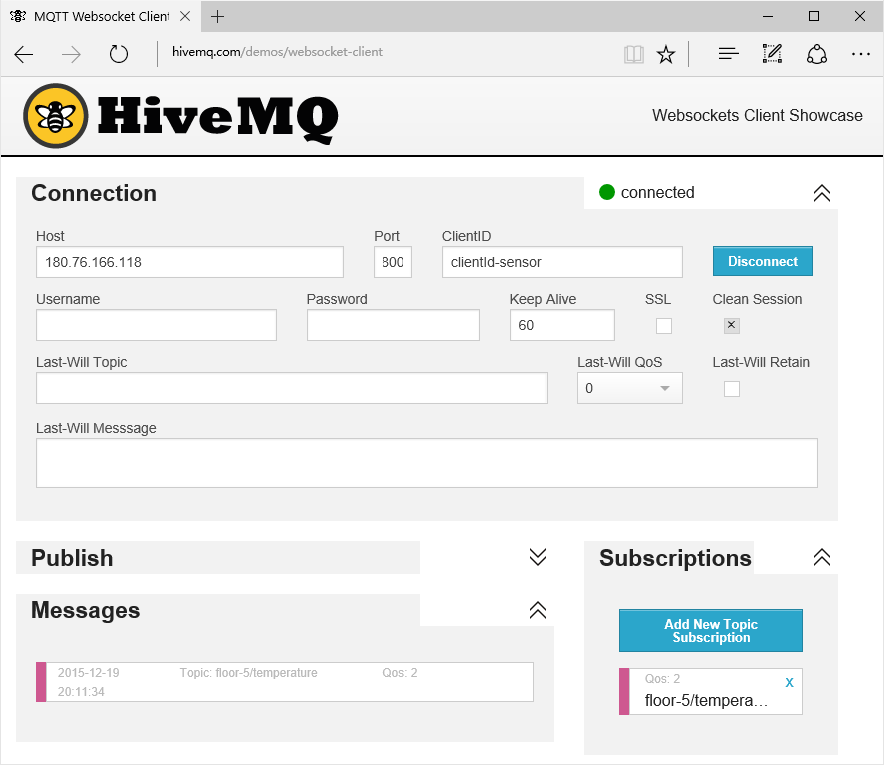
Task: Expand the Publish panel chevron
Action: coord(538,557)
